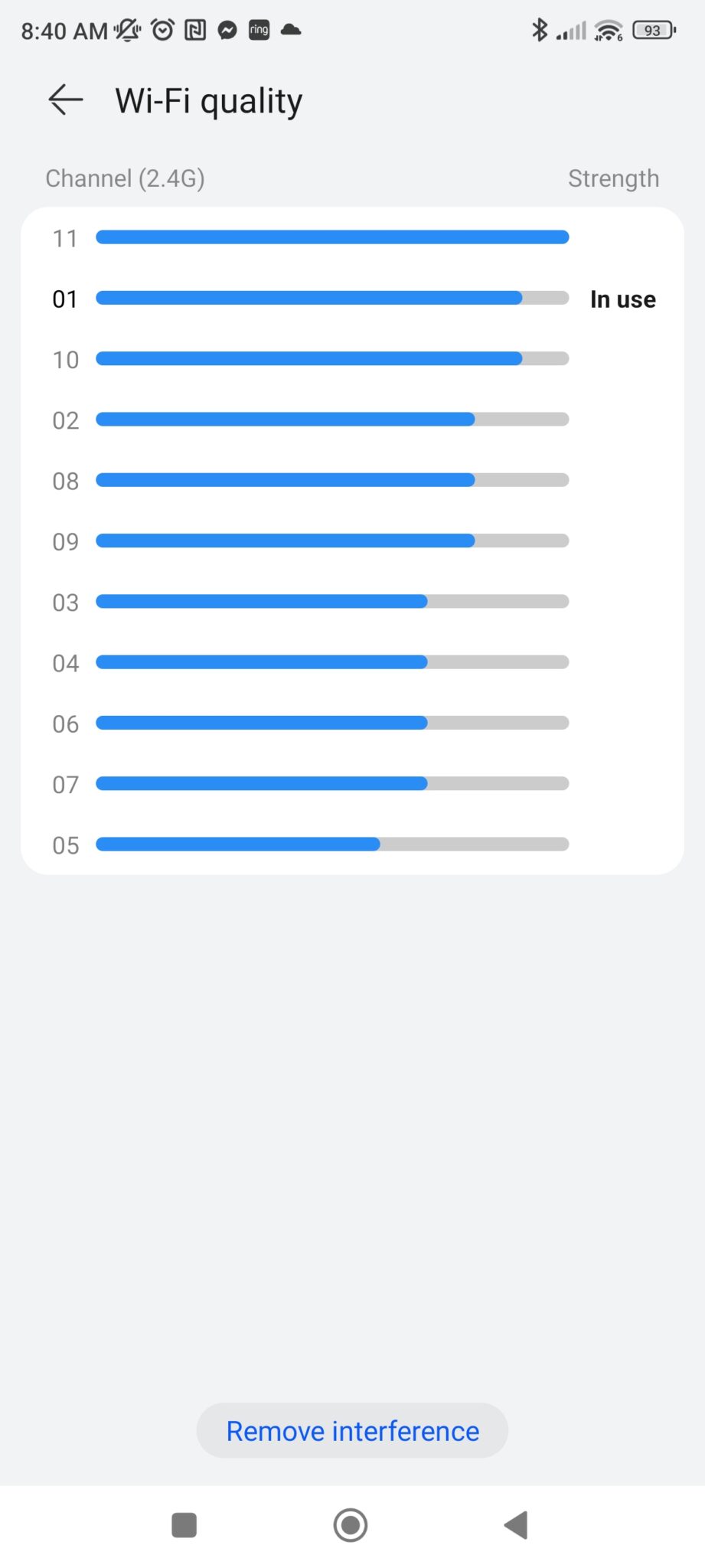Image resolution: width=705 pixels, height=1568 pixels.
Task: Tap the Messenger notification icon
Action: coord(227,30)
